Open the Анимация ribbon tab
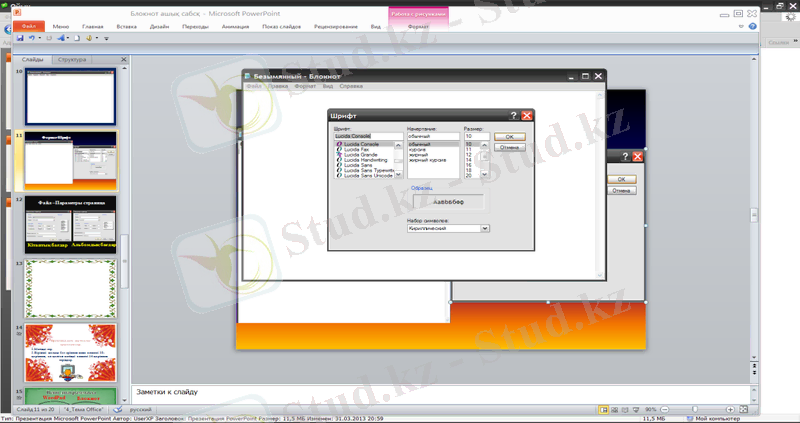Image resolution: width=800 pixels, height=423 pixels. pos(249,26)
